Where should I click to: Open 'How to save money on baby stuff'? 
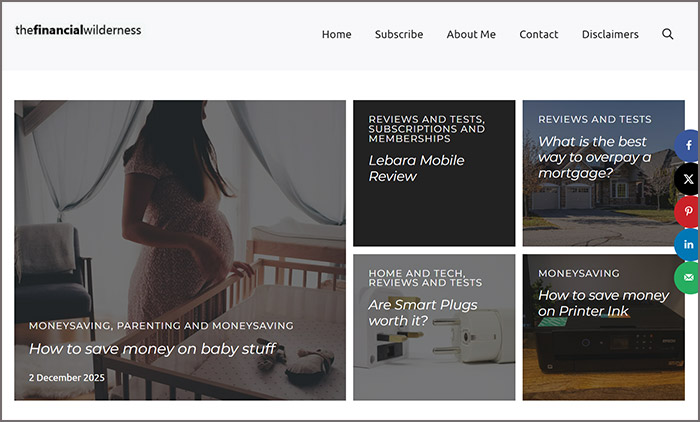point(152,349)
